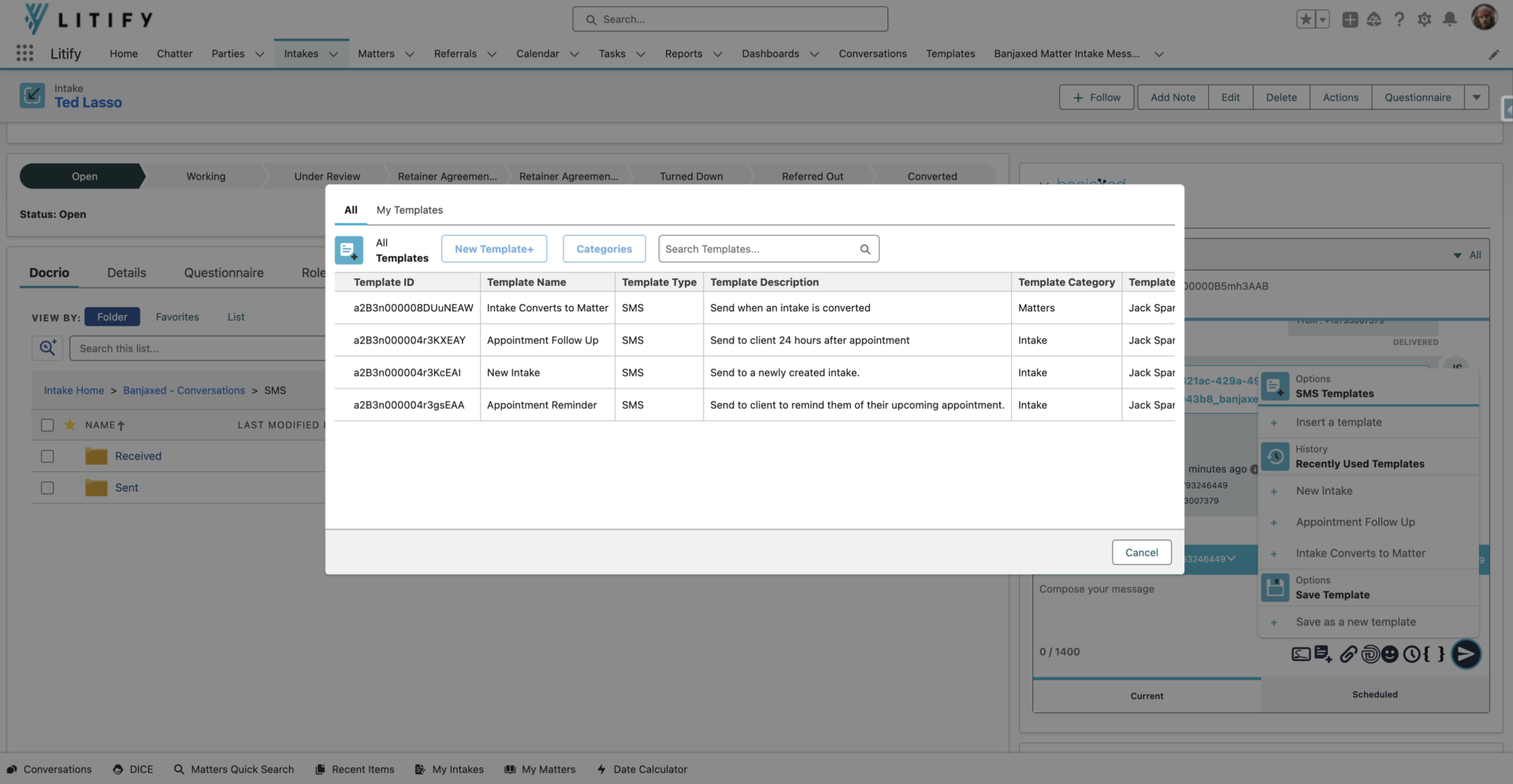Open Trailhead guidance icon
This screenshot has height=784, width=1513.
click(1374, 19)
